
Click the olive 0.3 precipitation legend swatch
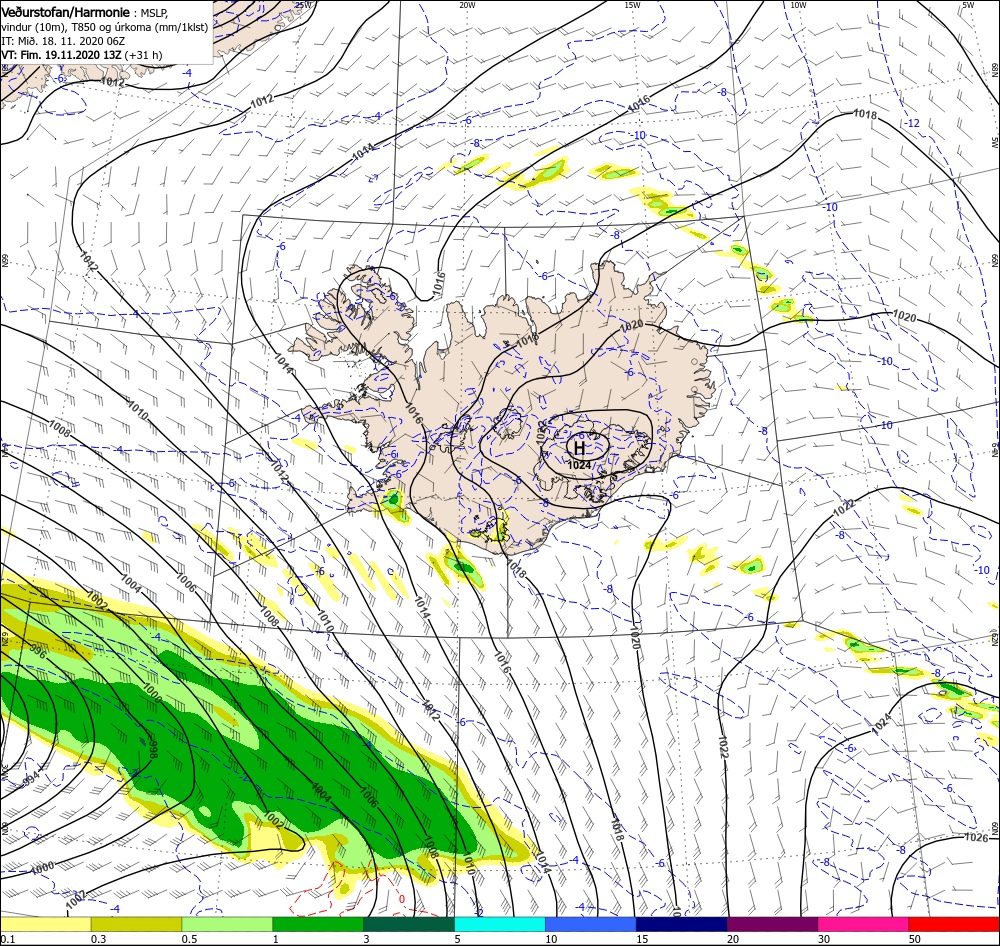136,924
